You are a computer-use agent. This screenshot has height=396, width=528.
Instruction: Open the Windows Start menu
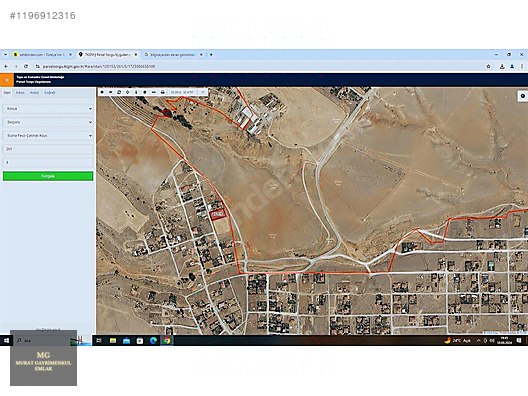6,340
